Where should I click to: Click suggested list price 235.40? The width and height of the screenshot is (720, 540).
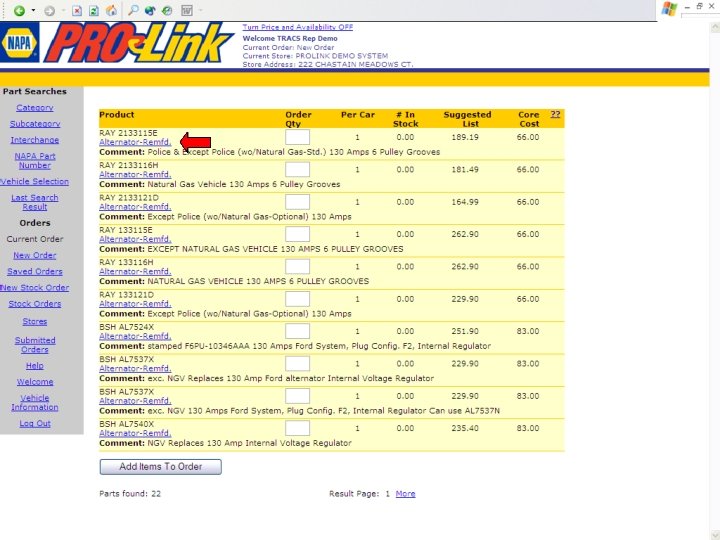465,428
